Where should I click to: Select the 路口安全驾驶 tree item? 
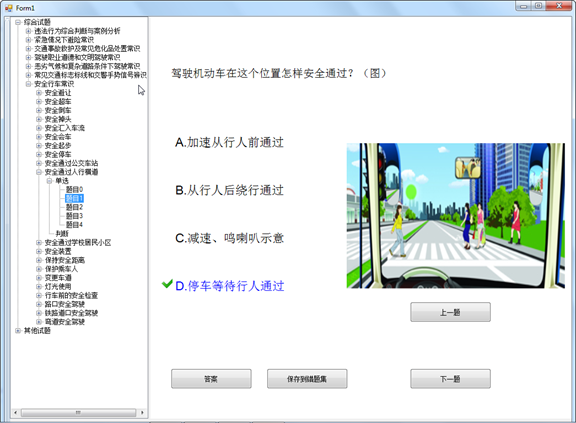coord(65,304)
